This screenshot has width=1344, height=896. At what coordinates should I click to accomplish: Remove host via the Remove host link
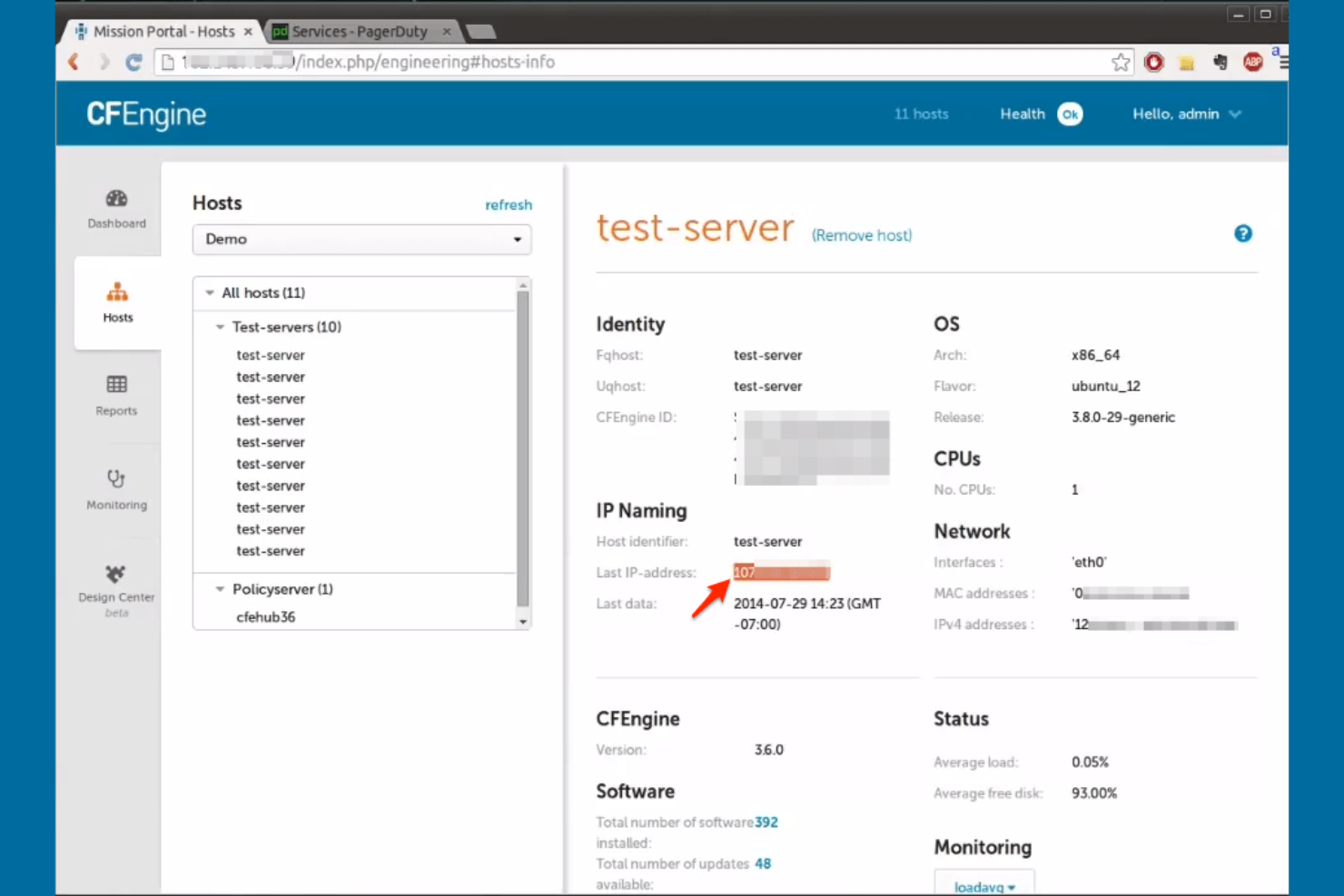coord(861,235)
